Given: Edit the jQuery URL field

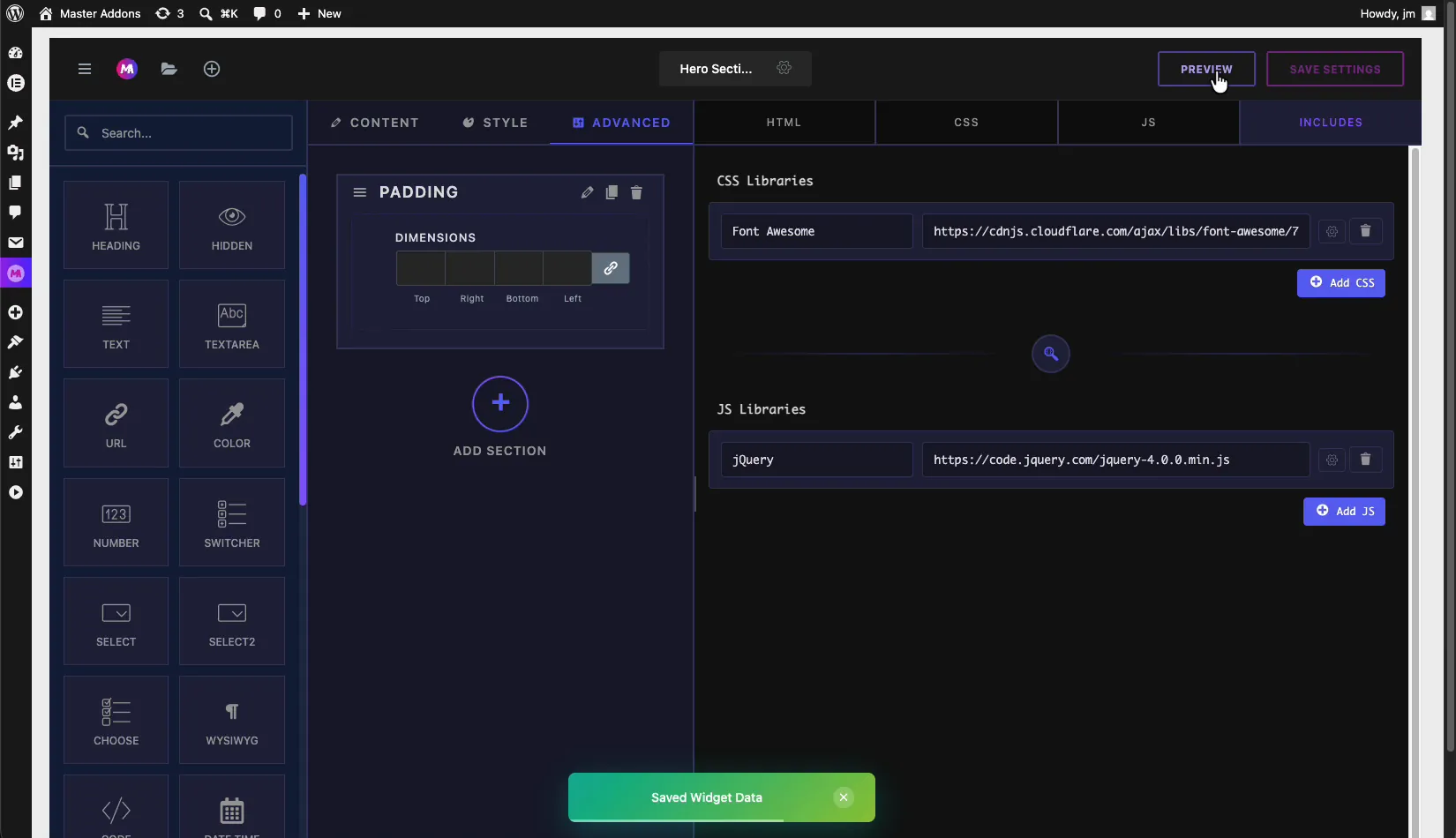Looking at the screenshot, I should [1115, 460].
